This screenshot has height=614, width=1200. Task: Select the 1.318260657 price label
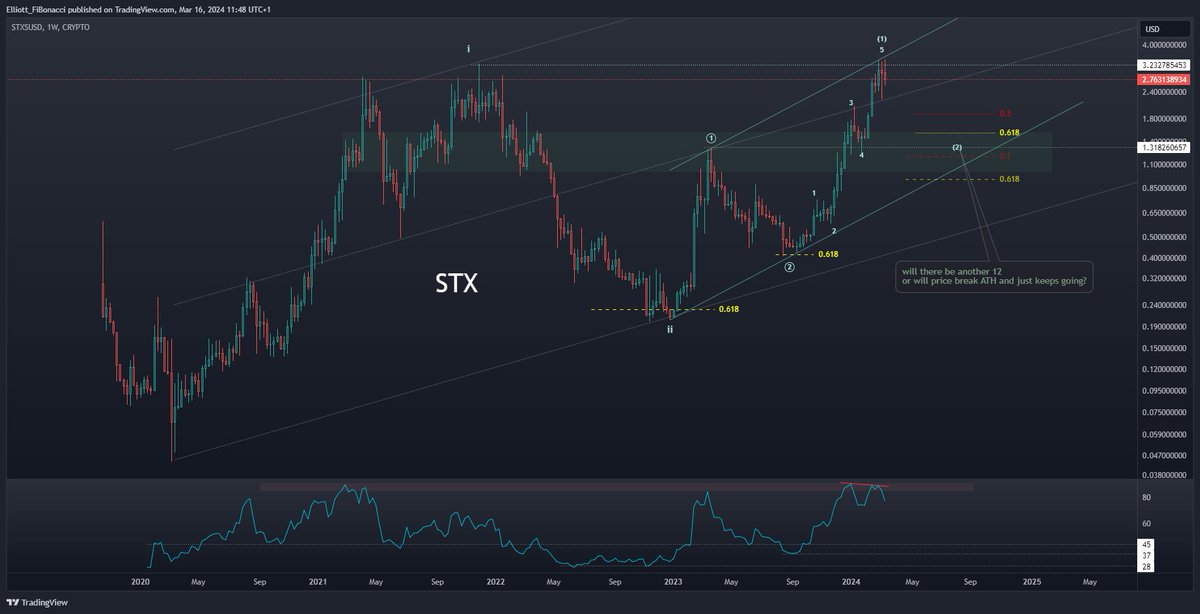(1165, 147)
